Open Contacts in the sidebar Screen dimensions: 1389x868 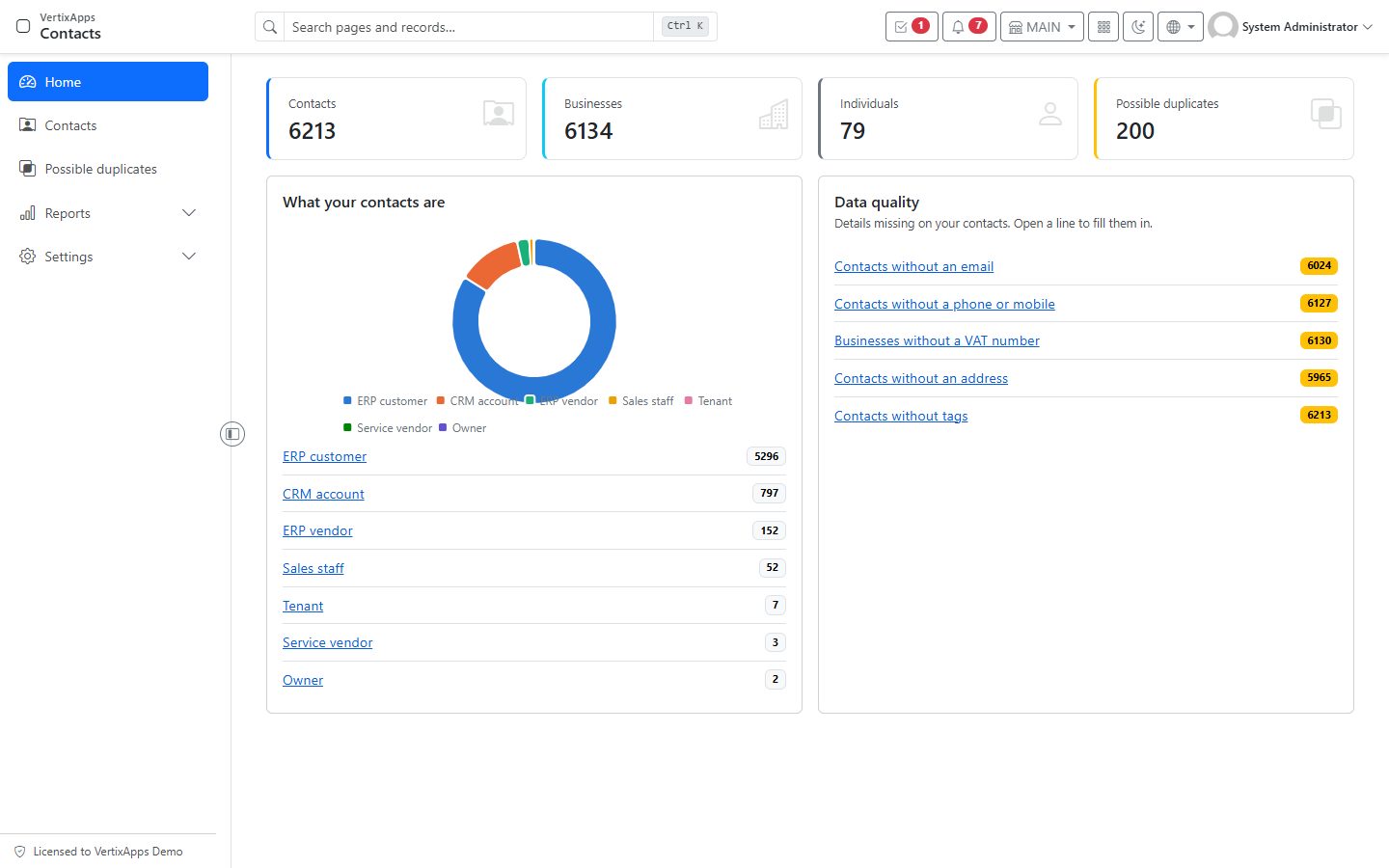[x=108, y=125]
